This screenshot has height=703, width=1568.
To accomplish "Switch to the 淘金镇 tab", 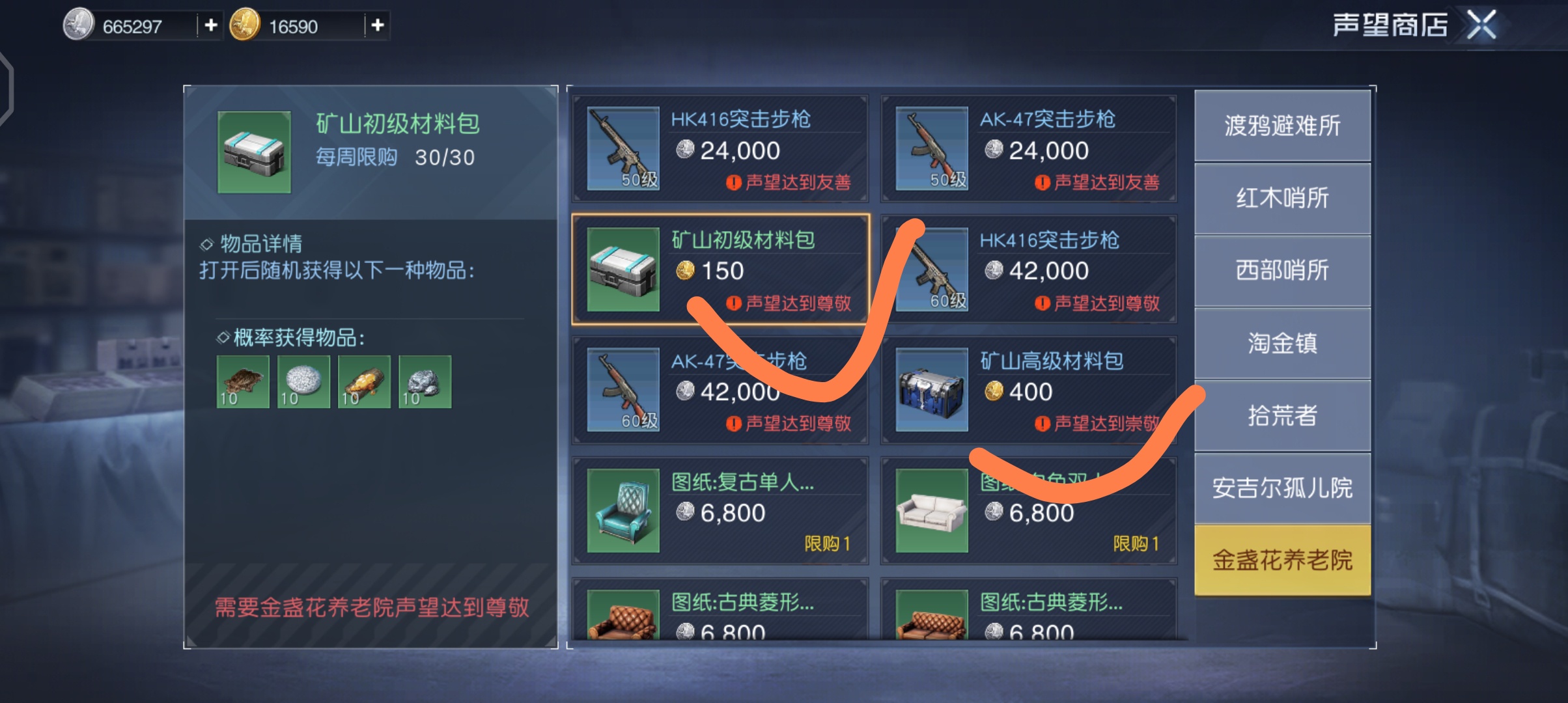I will tap(1282, 343).
